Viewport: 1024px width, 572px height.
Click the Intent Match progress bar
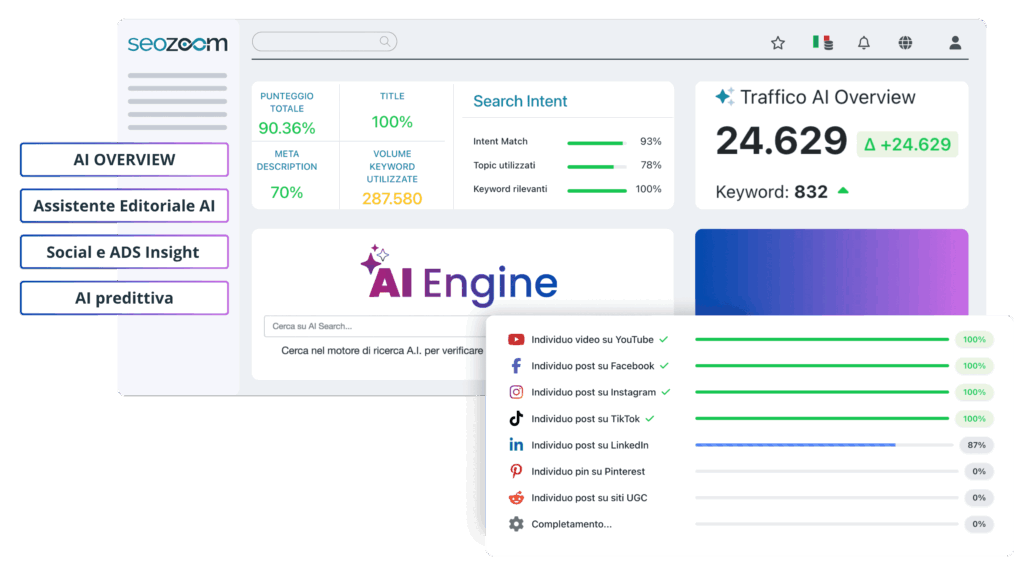[595, 142]
